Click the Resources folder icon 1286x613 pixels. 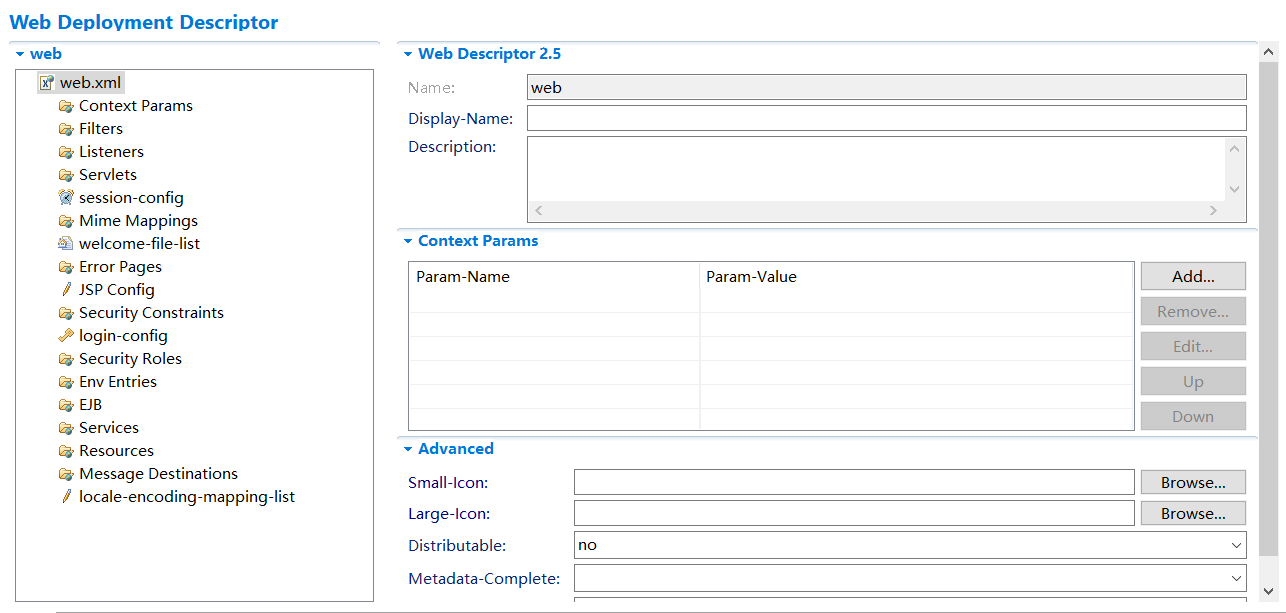tap(66, 451)
